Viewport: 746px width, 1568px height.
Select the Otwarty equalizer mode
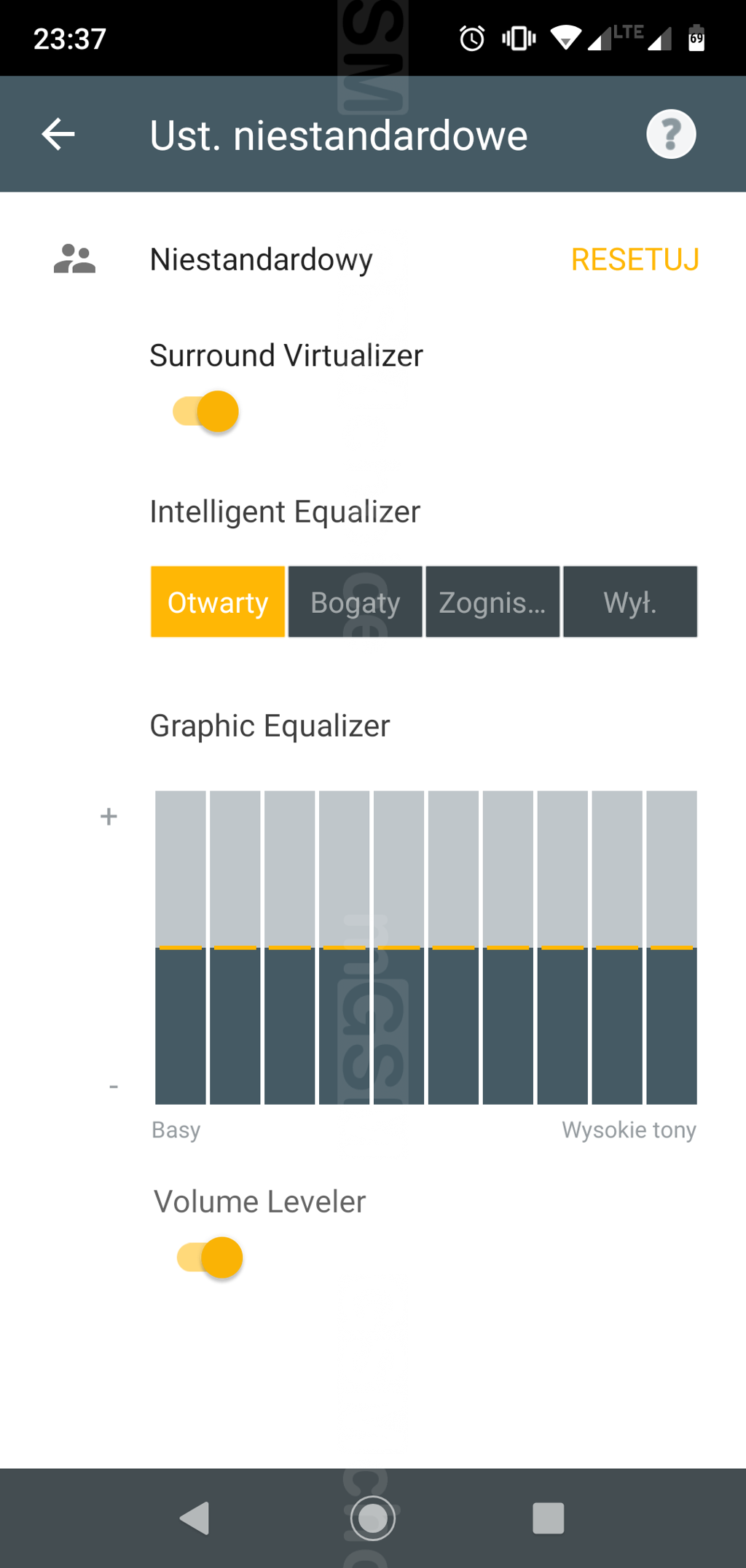point(218,602)
